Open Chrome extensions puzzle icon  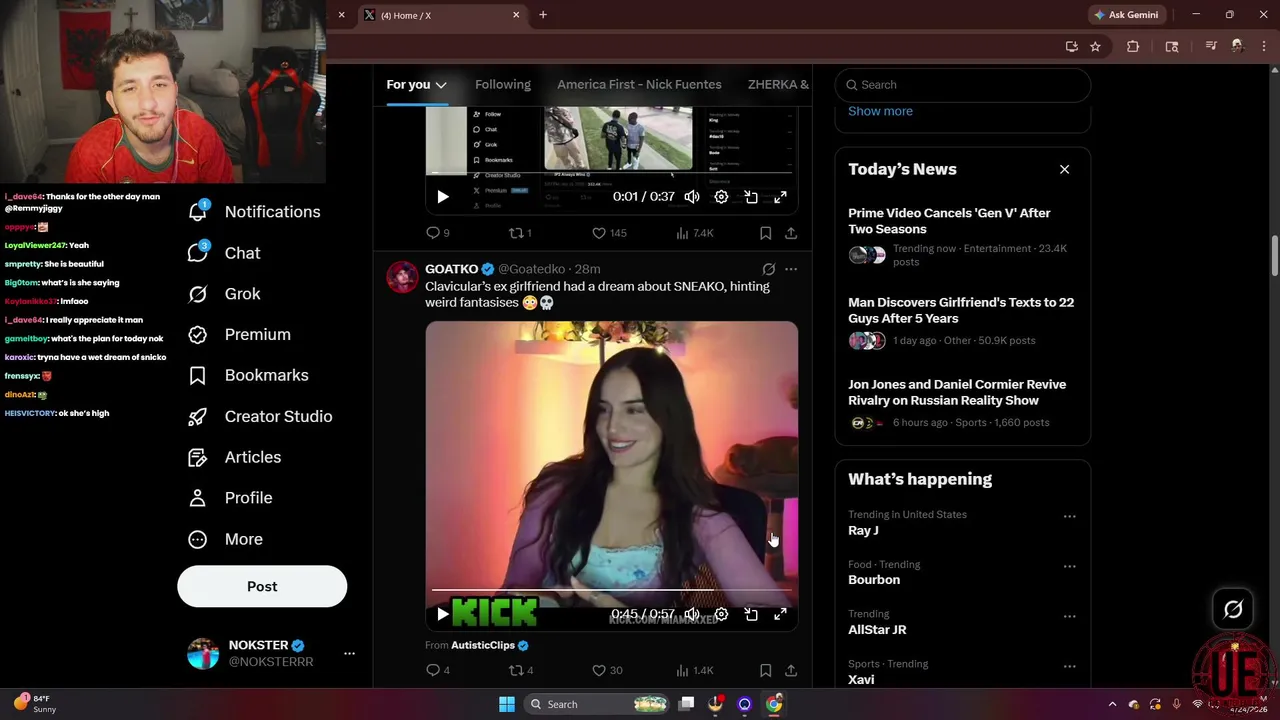(1133, 46)
